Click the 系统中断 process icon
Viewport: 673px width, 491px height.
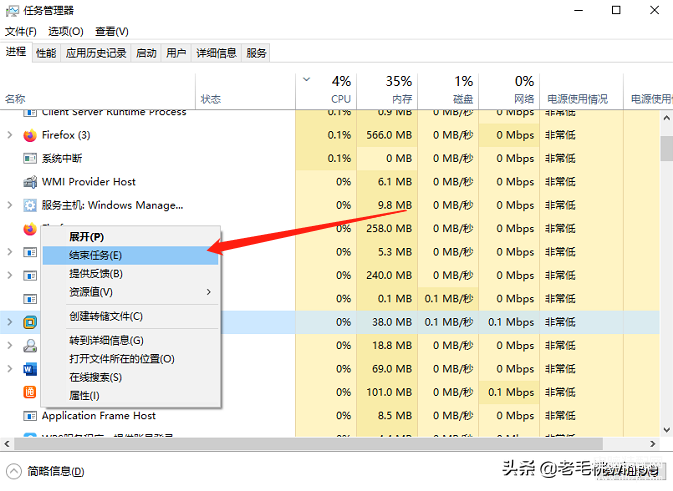30,159
